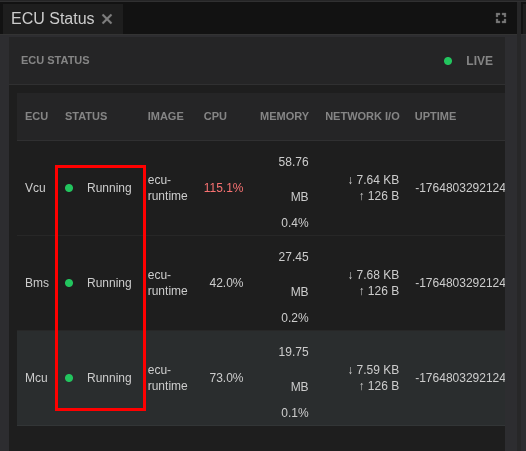Click ecu-runtime image in Vcu row
The height and width of the screenshot is (451, 526).
coord(167,188)
